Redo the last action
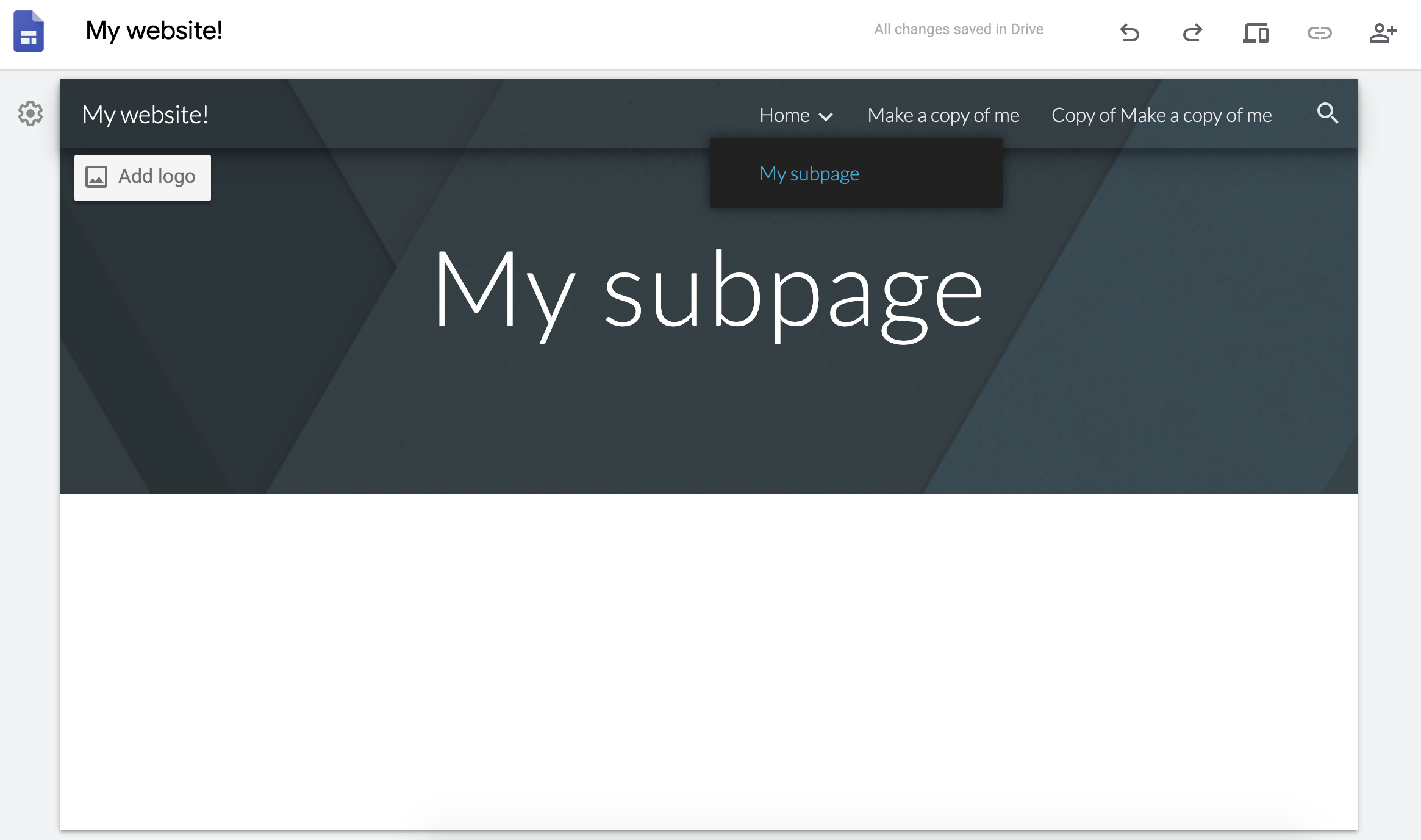 pyautogui.click(x=1192, y=32)
